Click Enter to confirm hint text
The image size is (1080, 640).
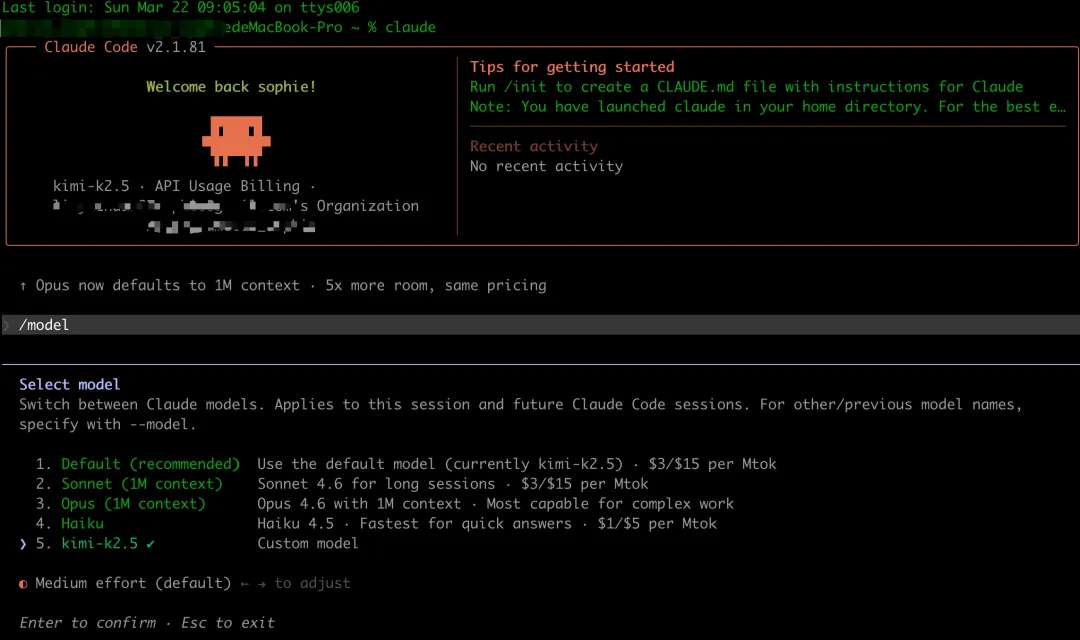tap(87, 622)
